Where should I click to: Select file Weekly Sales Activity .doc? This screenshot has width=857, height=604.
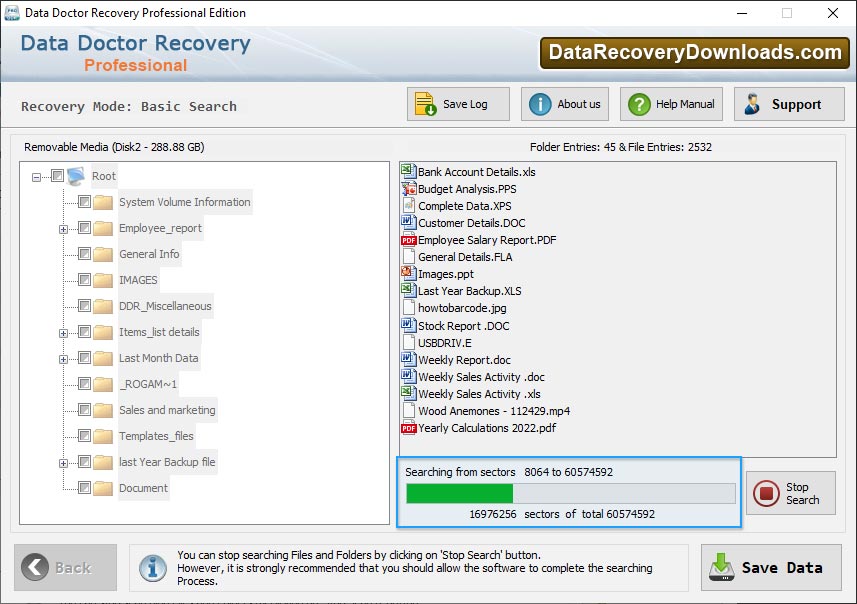point(481,377)
